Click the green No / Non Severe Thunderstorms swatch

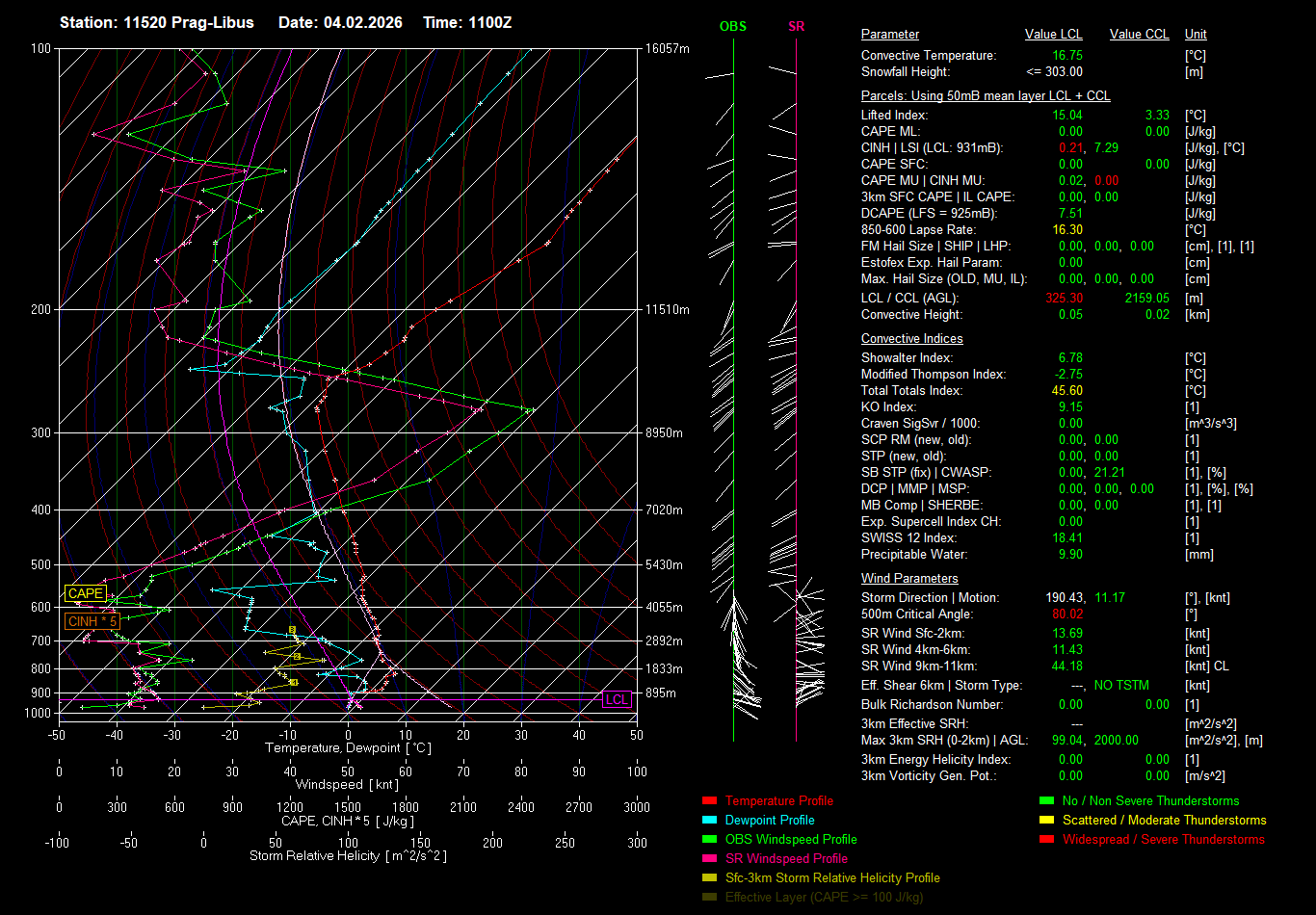pos(1046,800)
